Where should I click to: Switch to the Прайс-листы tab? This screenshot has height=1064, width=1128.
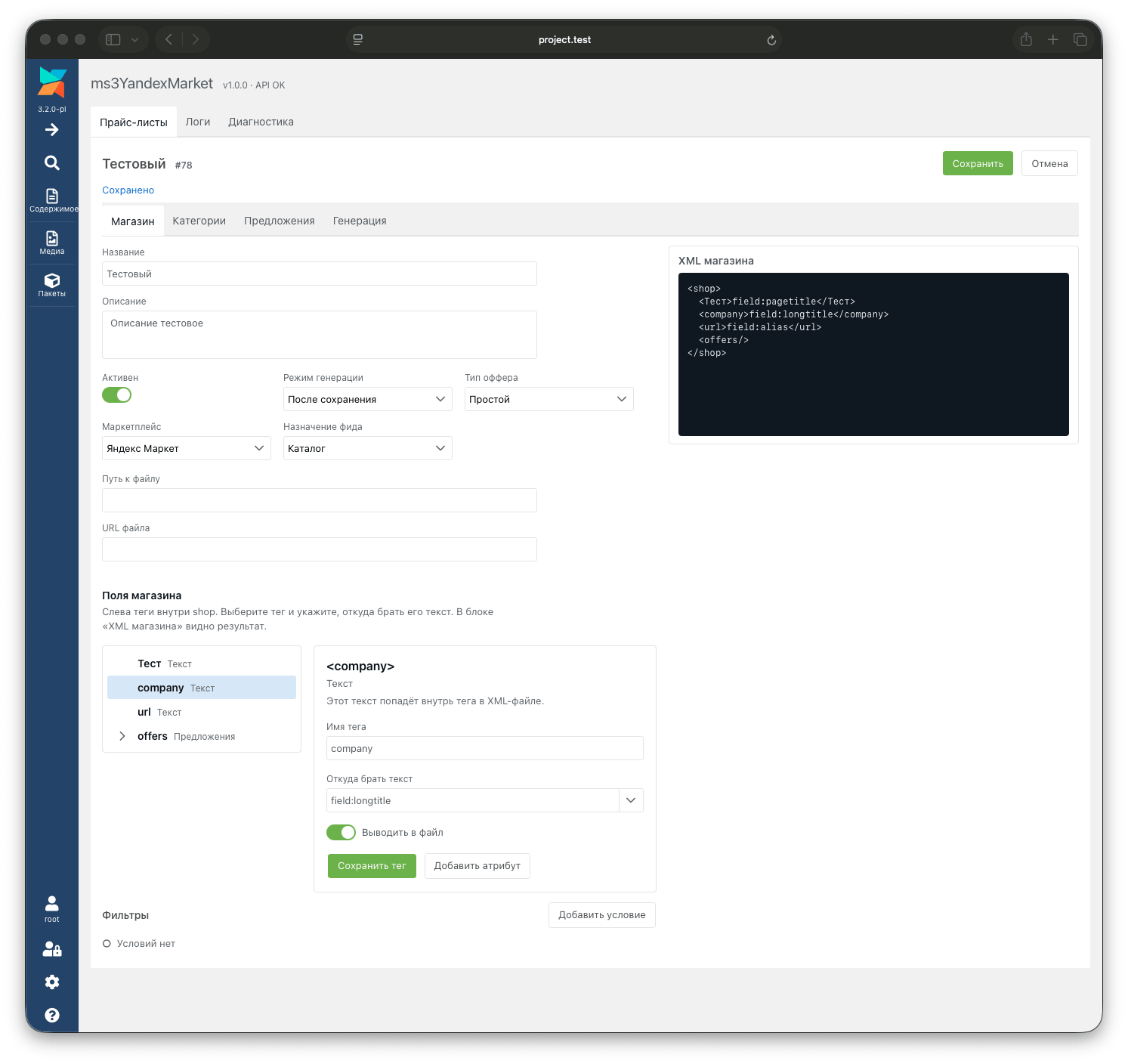click(x=134, y=122)
